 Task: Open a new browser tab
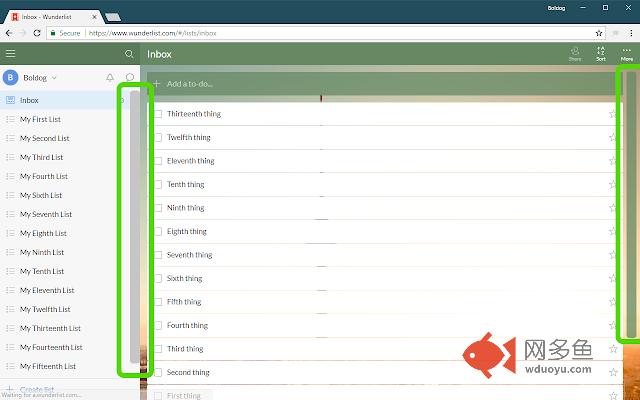coord(113,17)
